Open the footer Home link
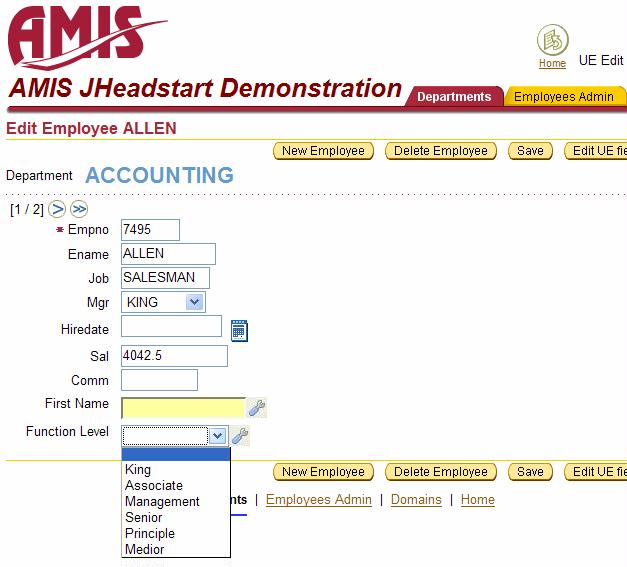Screen dimensions: 627x567 tap(477, 499)
